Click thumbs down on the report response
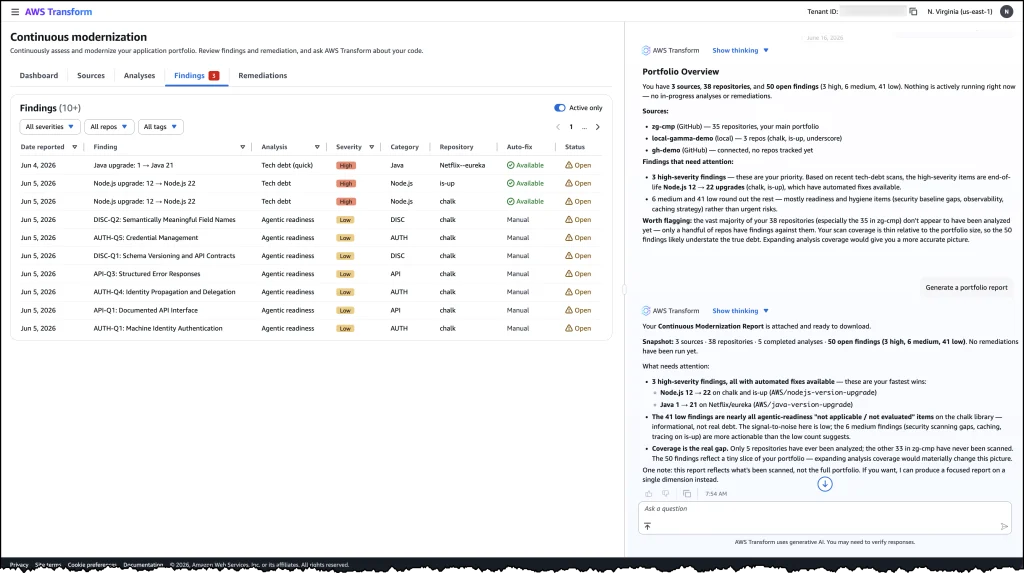The width and height of the screenshot is (1024, 573). 665,494
